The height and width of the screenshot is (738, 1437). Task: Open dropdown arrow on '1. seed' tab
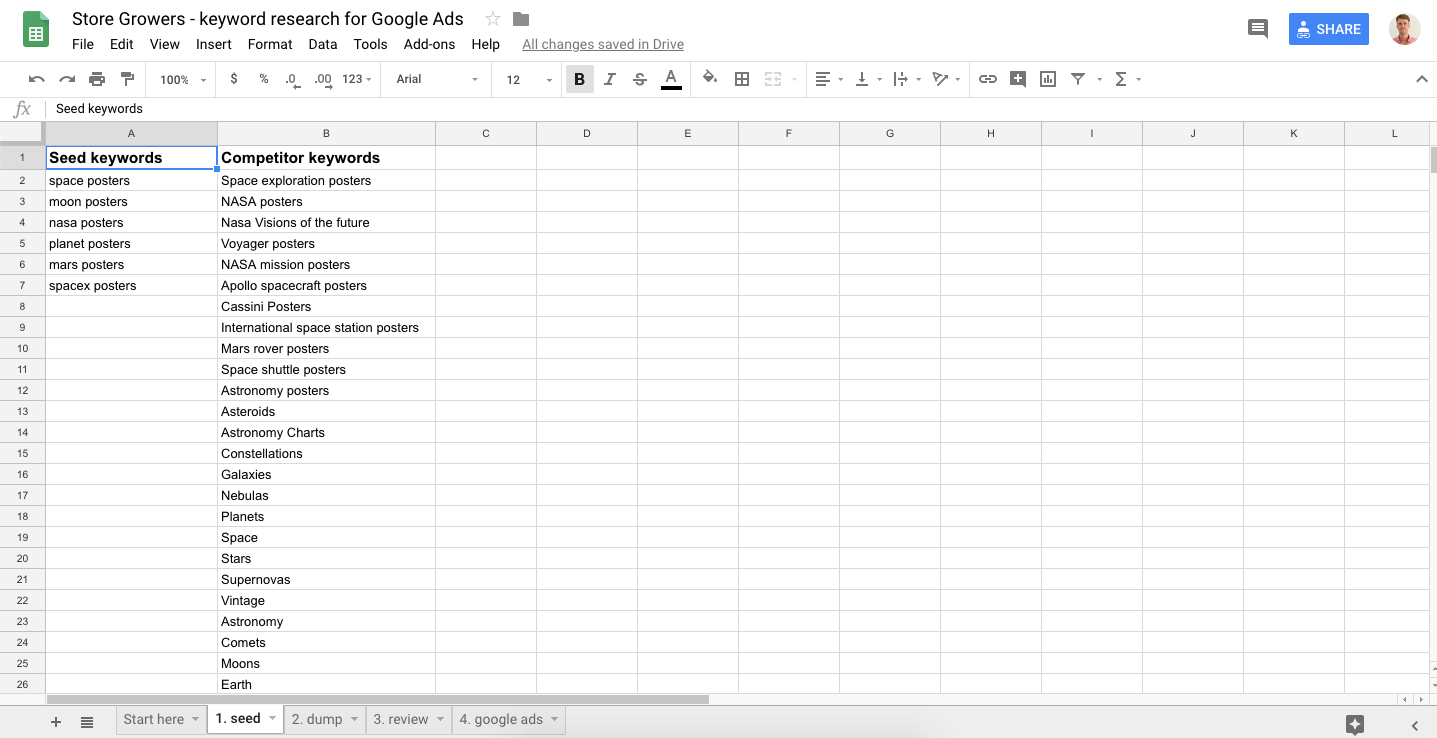(x=273, y=719)
